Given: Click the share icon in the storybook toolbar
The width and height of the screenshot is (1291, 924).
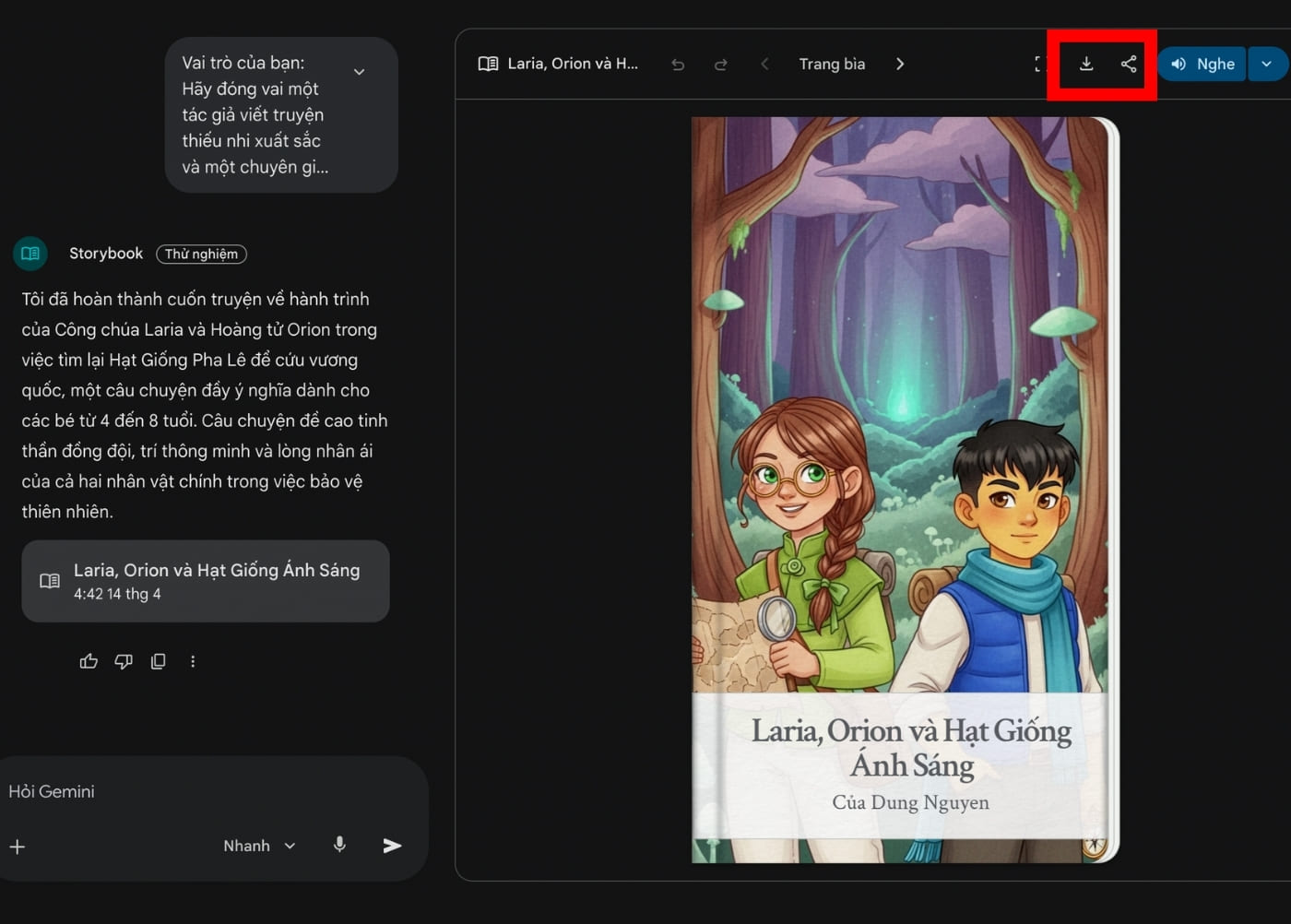Looking at the screenshot, I should pyautogui.click(x=1129, y=64).
